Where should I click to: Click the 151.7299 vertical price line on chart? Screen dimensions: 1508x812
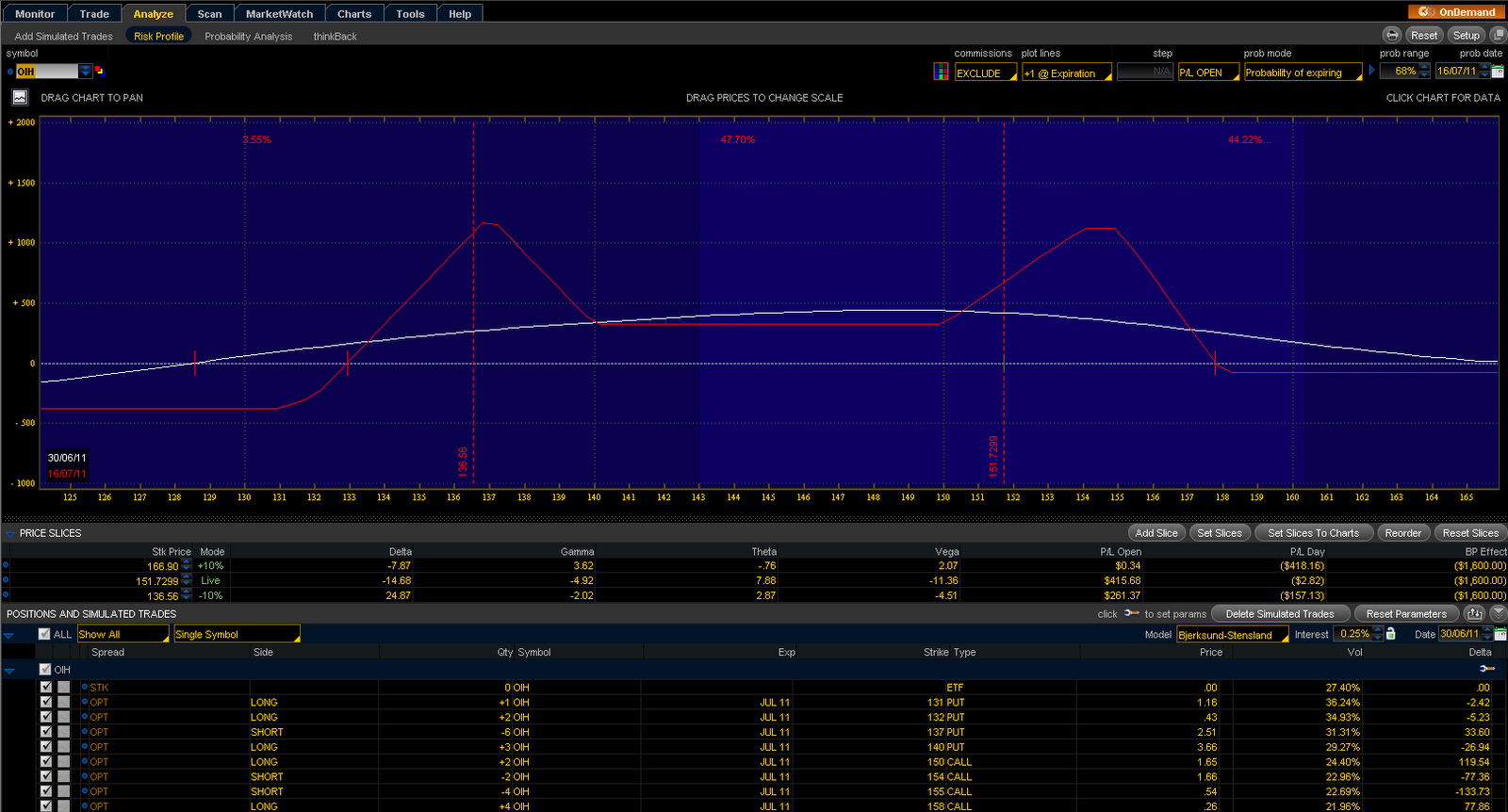[x=1004, y=301]
